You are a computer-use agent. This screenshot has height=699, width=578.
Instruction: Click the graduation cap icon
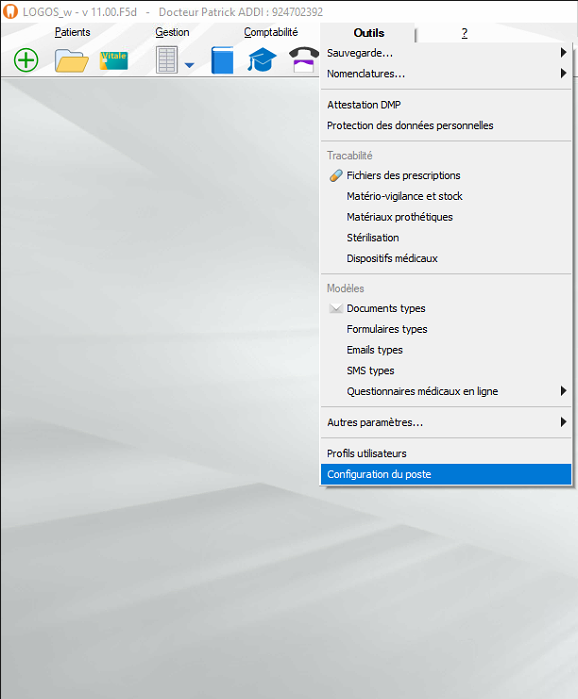point(262,60)
